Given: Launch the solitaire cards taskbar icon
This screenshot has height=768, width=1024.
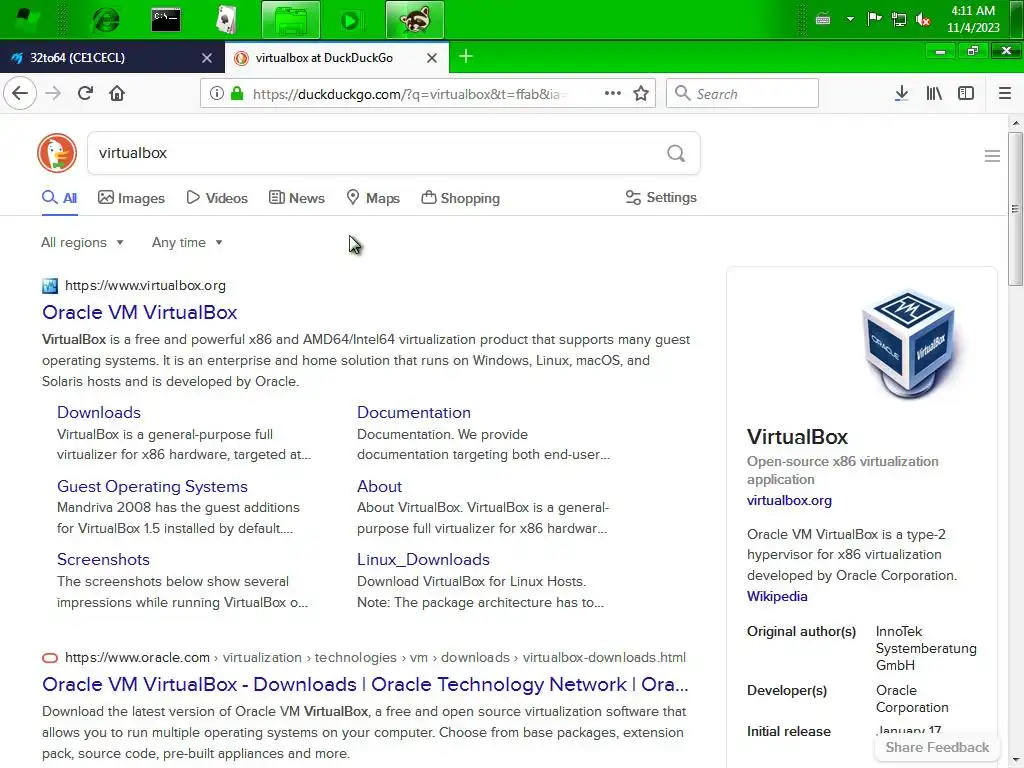Looking at the screenshot, I should [x=226, y=20].
